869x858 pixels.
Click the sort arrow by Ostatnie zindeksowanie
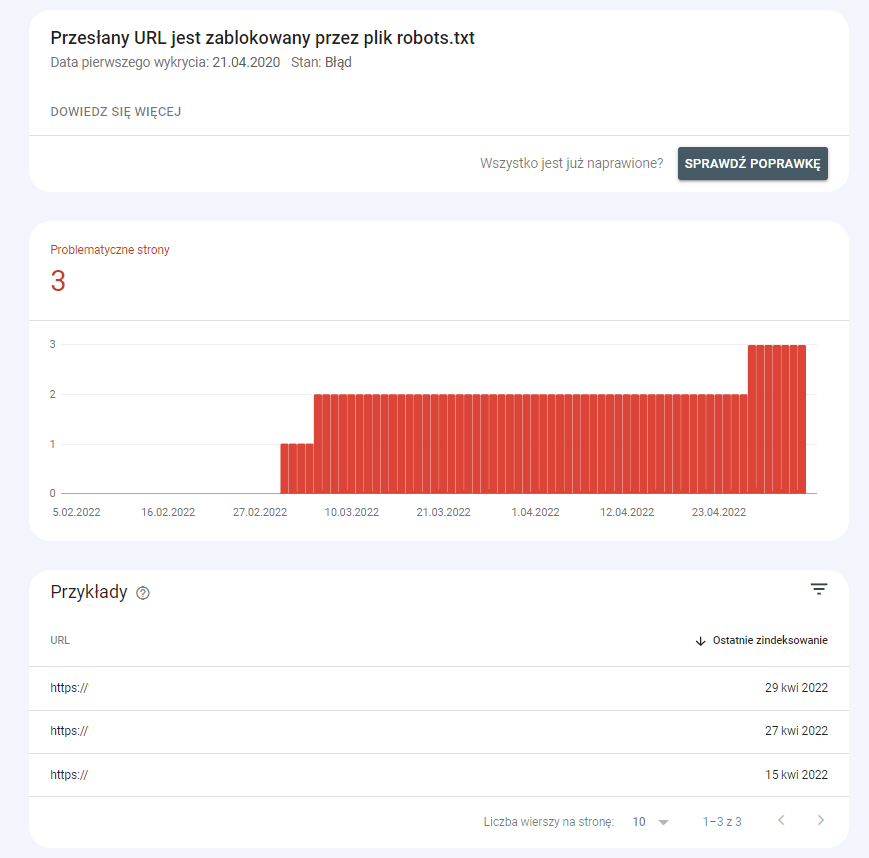tap(700, 641)
